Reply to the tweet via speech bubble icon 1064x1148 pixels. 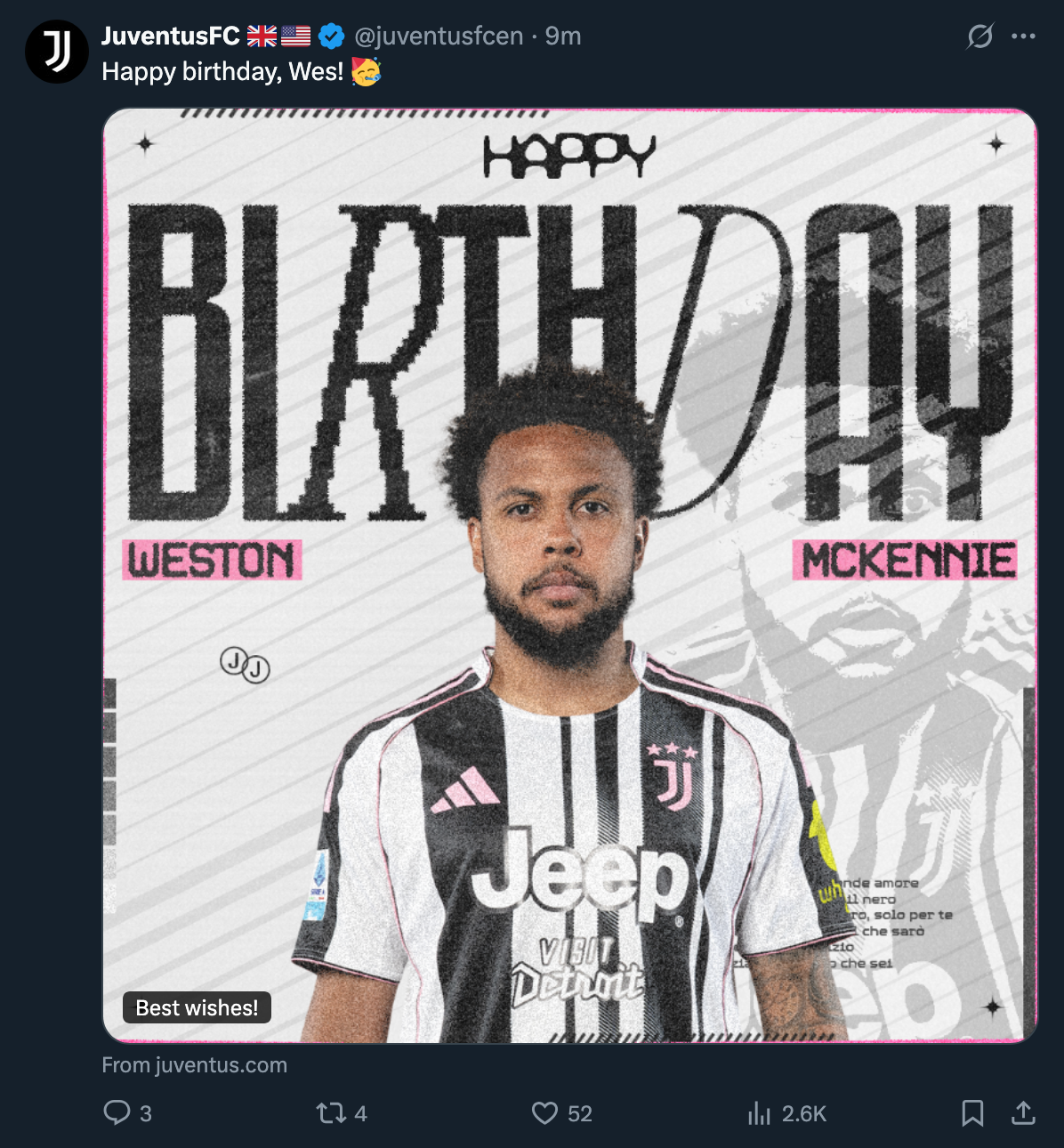tap(117, 1112)
